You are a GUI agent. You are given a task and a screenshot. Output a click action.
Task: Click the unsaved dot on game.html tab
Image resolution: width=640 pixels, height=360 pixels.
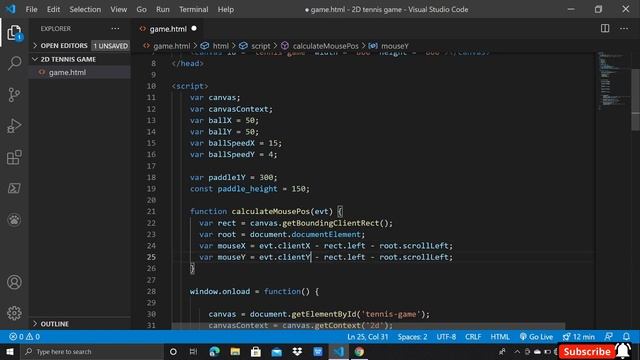point(194,28)
